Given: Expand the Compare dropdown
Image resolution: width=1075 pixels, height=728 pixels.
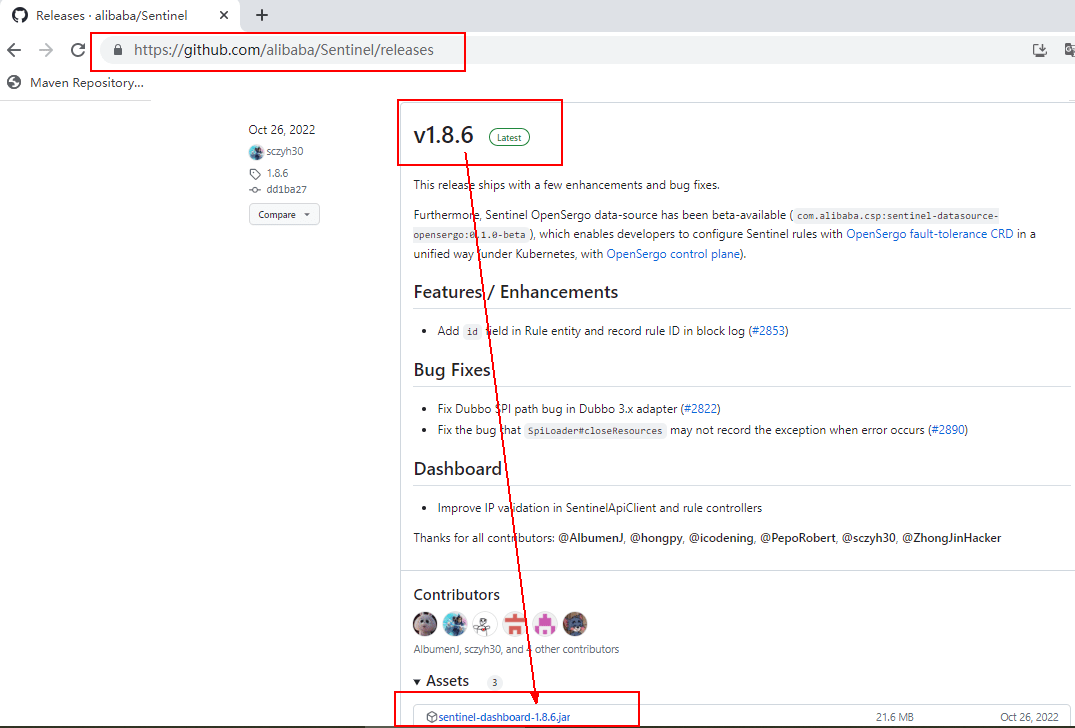Looking at the screenshot, I should [x=284, y=214].
